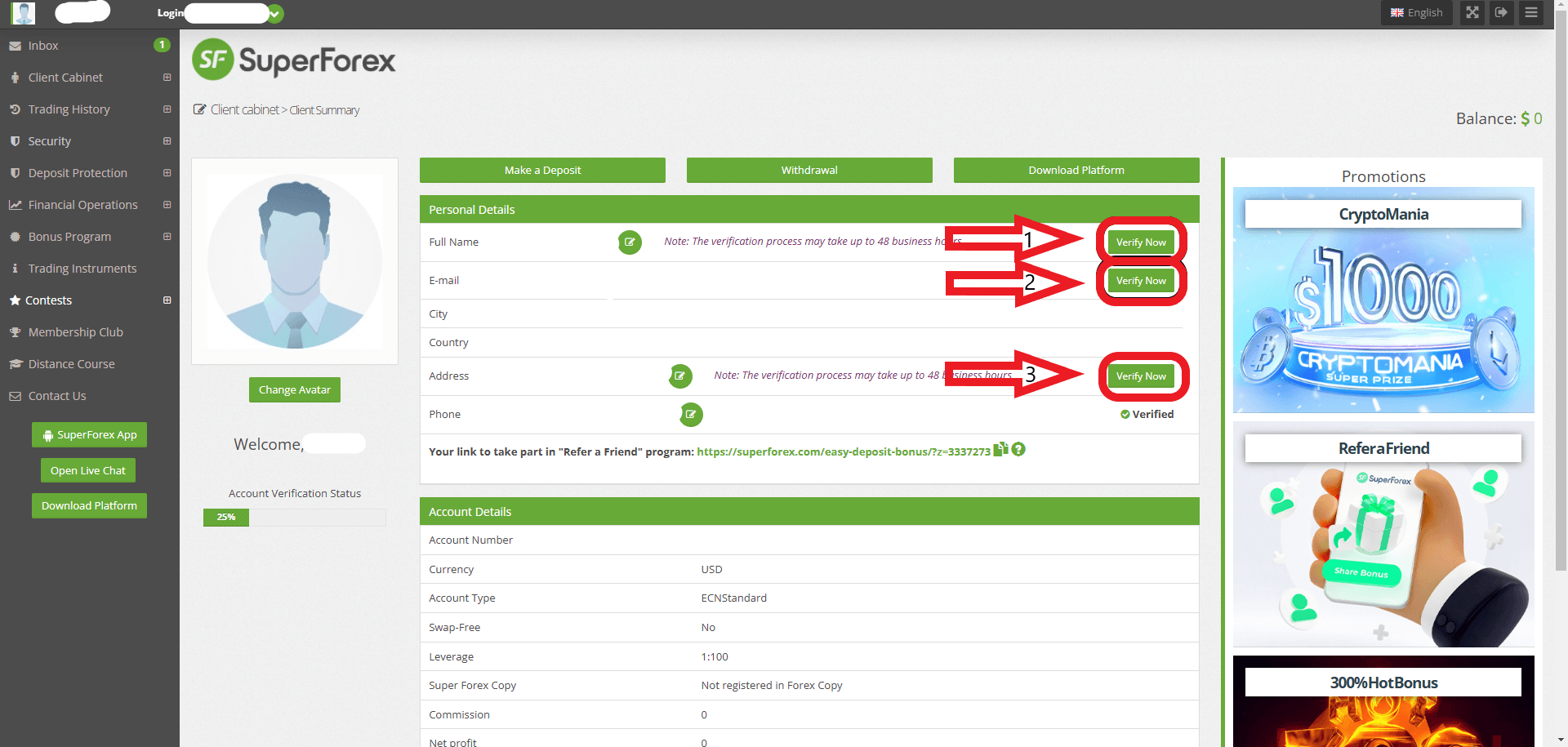Image resolution: width=1568 pixels, height=747 pixels.
Task: Open Trading Instruments in sidebar
Action: [82, 269]
